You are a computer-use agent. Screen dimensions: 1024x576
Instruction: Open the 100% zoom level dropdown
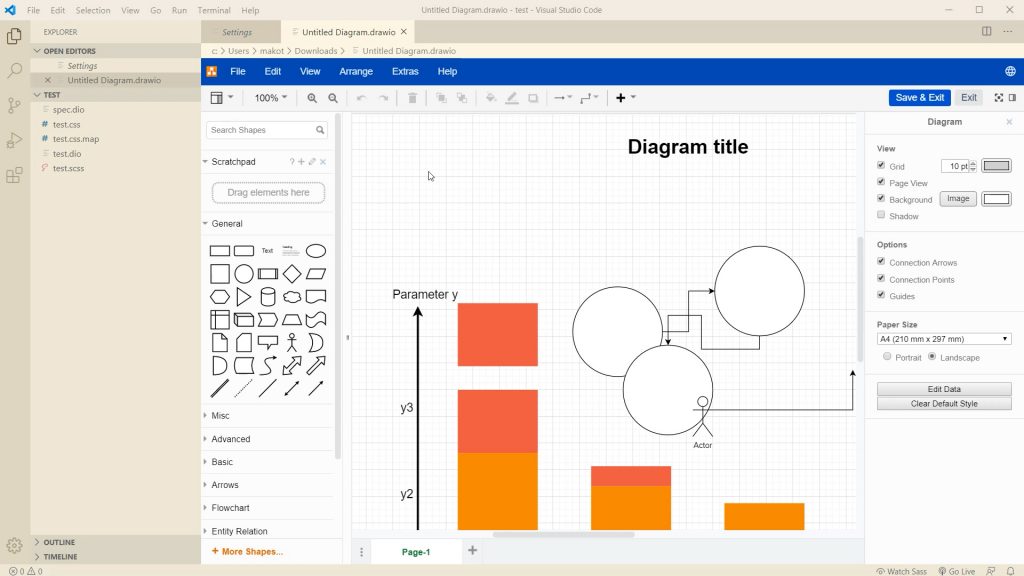click(270, 98)
